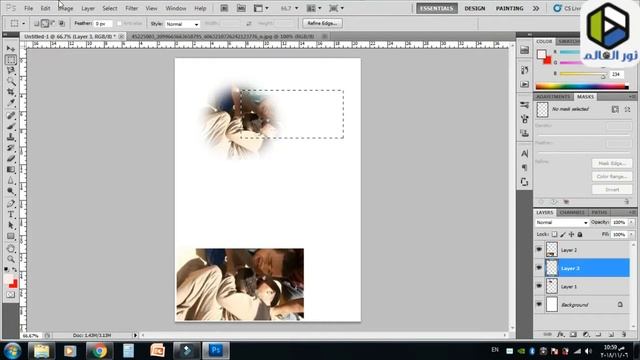
Task: Toggle visibility of Layer 3
Action: [539, 268]
